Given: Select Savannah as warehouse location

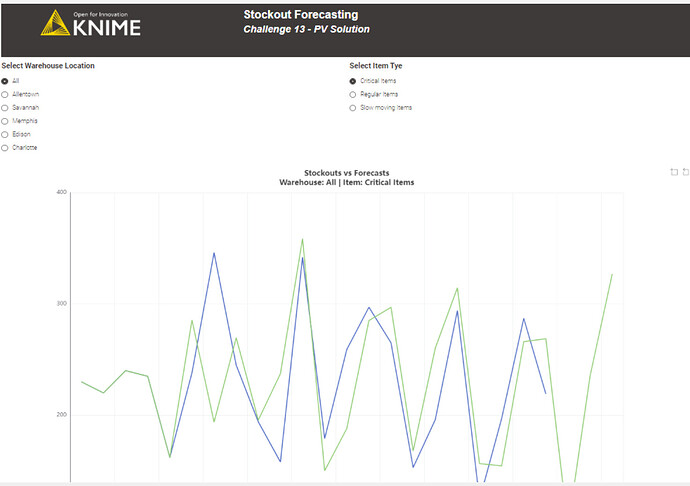Looking at the screenshot, I should point(5,107).
